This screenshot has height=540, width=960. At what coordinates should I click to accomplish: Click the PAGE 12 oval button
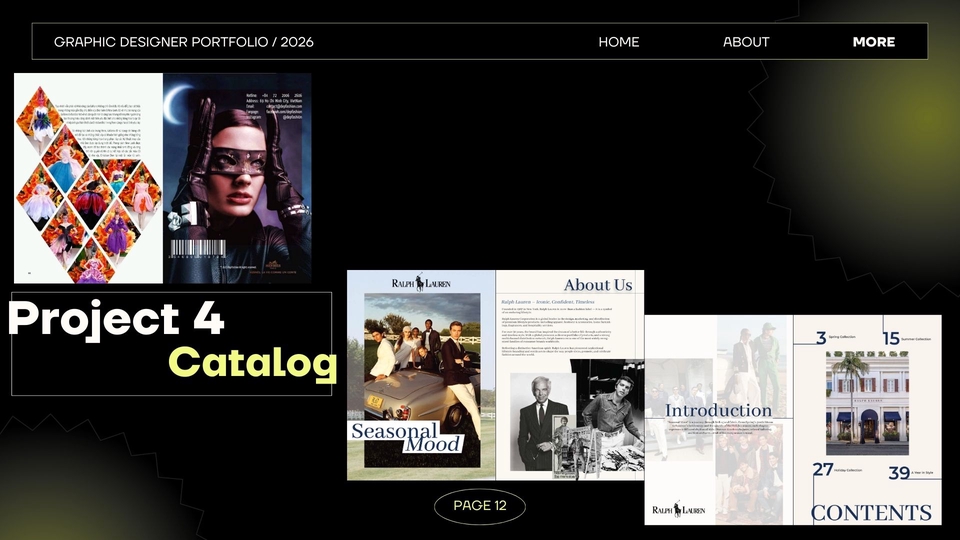pos(480,506)
